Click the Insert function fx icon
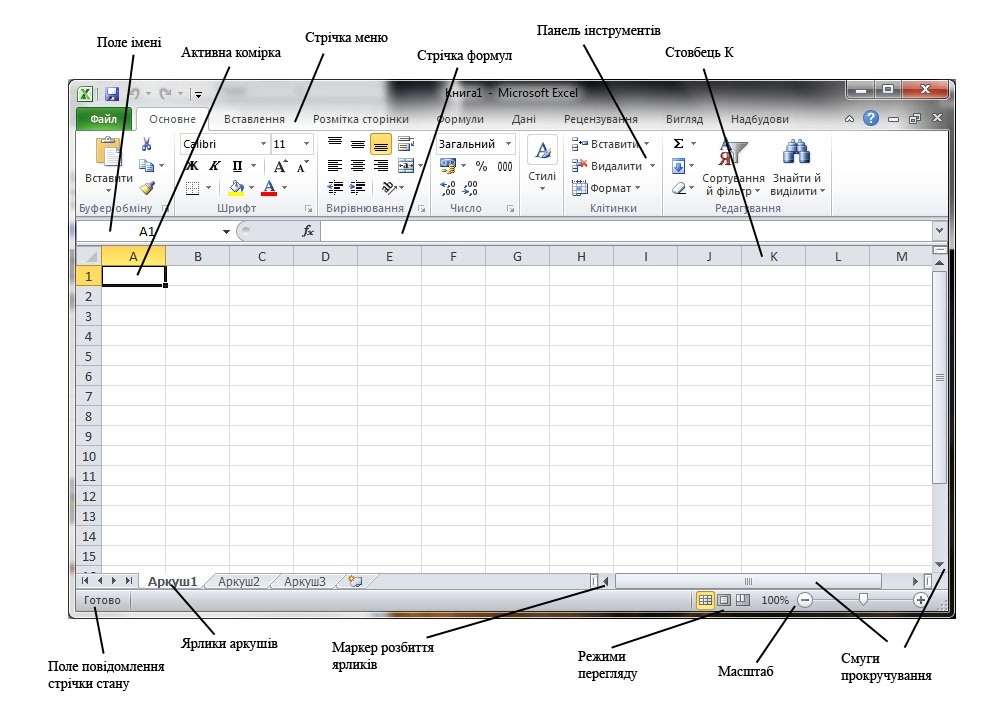Screen dimensions: 988x719 (307, 231)
